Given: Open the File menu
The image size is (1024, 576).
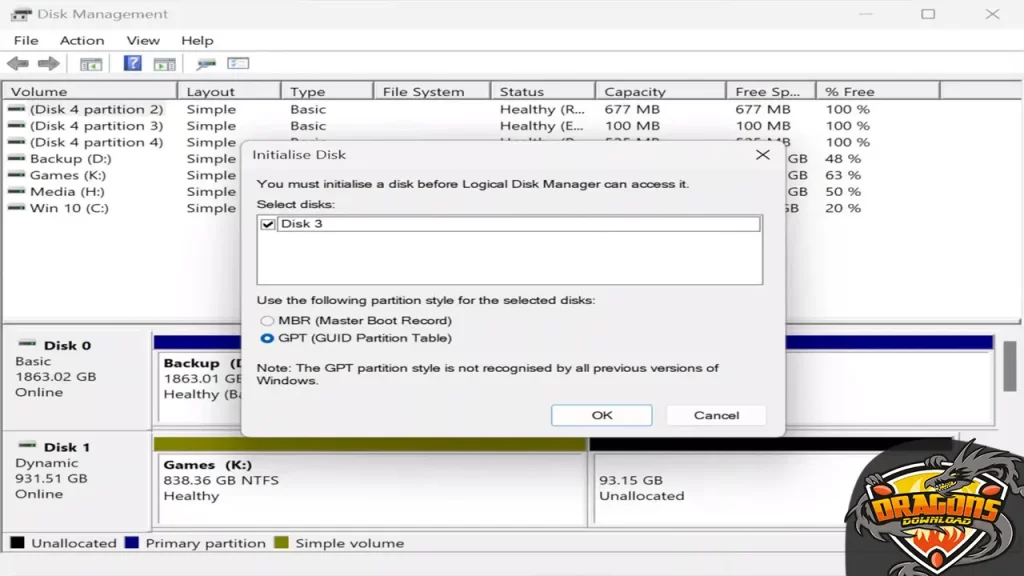Looking at the screenshot, I should point(26,40).
